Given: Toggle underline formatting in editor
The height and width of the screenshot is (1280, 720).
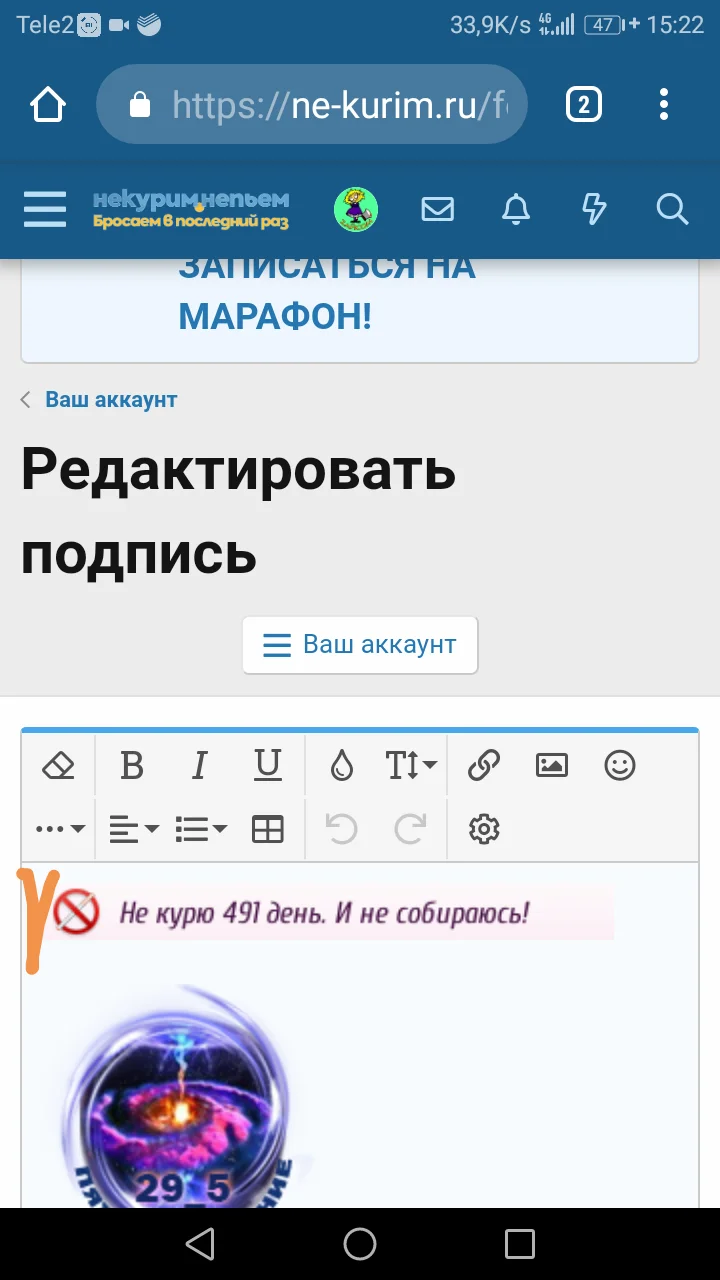Looking at the screenshot, I should [x=268, y=767].
